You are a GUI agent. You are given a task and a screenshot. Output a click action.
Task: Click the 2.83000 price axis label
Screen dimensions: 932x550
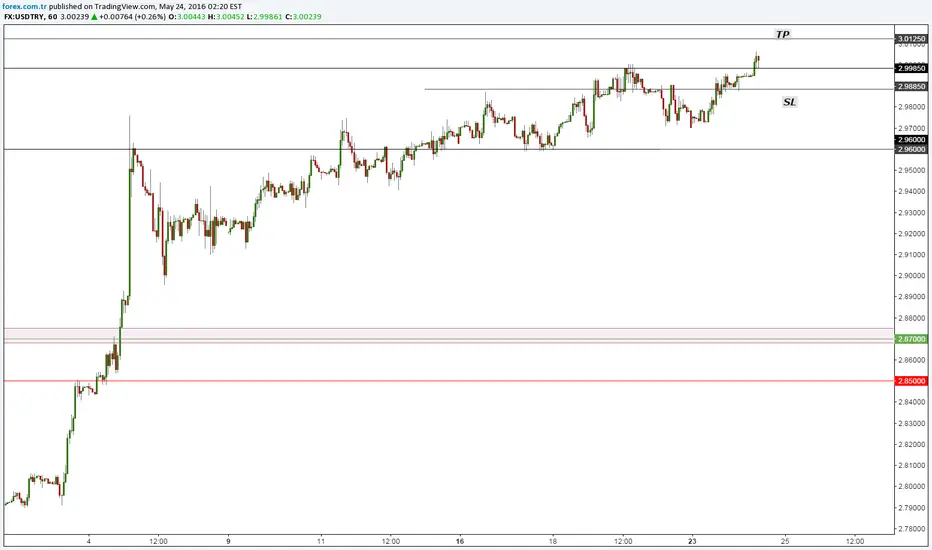(x=911, y=423)
